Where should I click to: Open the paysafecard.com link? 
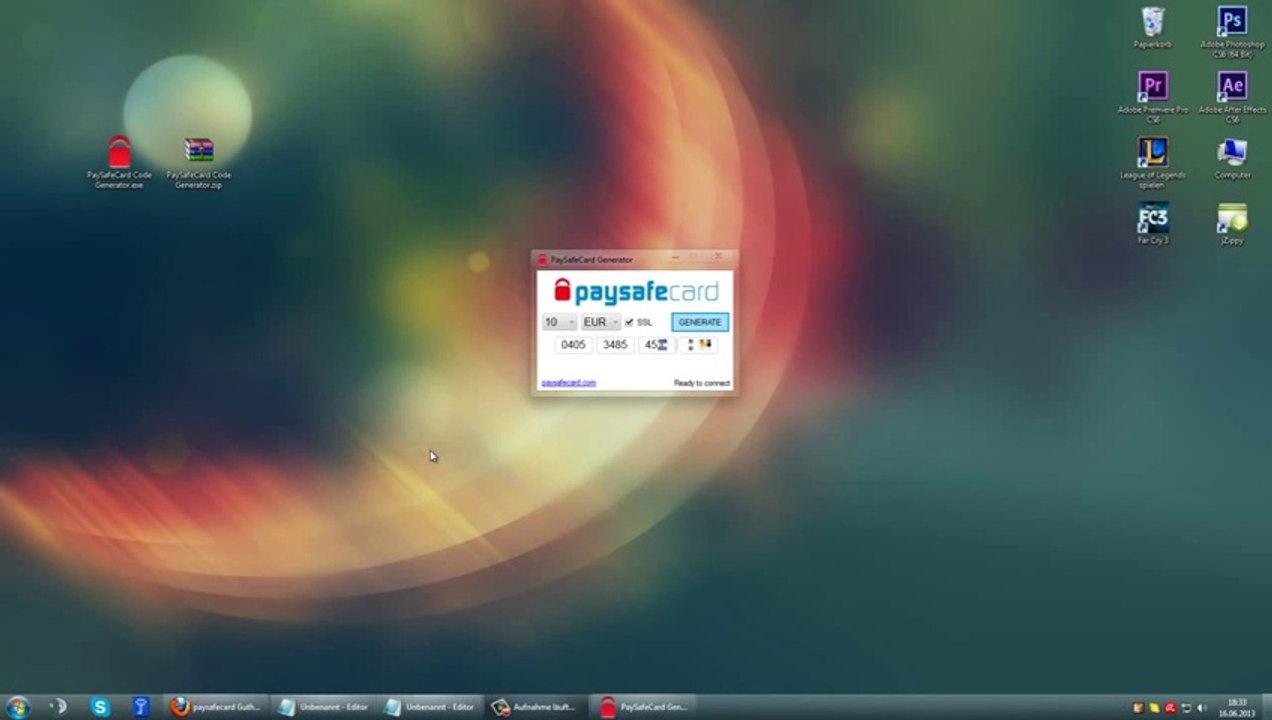click(568, 383)
